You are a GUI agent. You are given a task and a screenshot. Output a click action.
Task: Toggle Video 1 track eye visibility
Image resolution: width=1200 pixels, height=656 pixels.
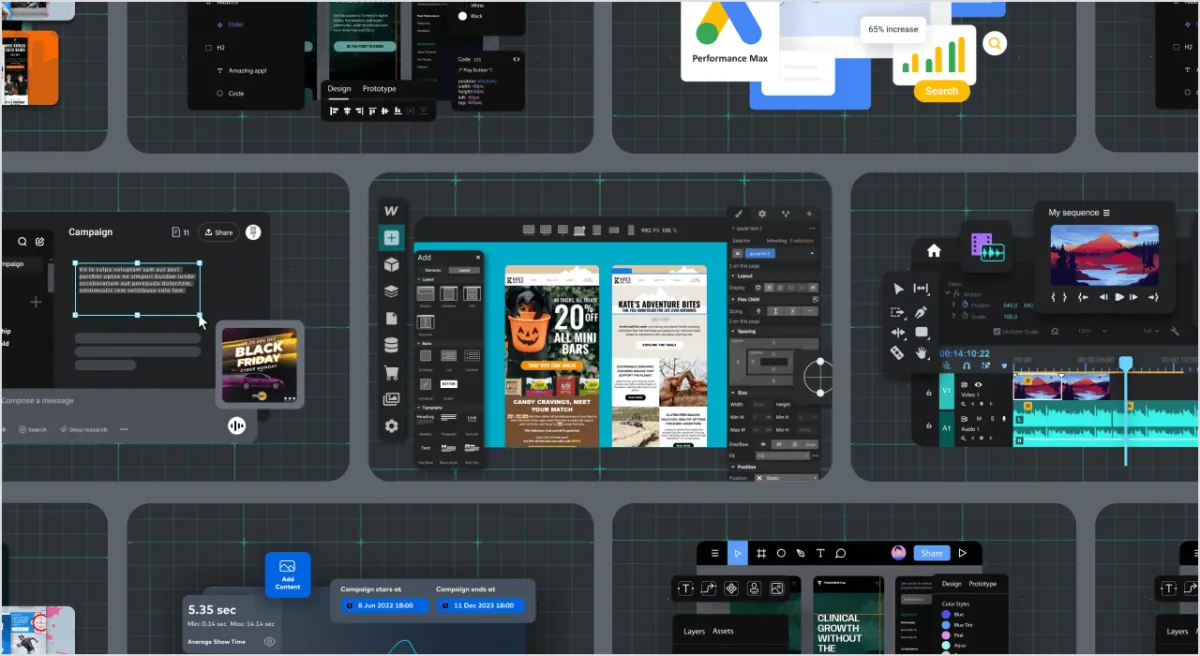978,384
